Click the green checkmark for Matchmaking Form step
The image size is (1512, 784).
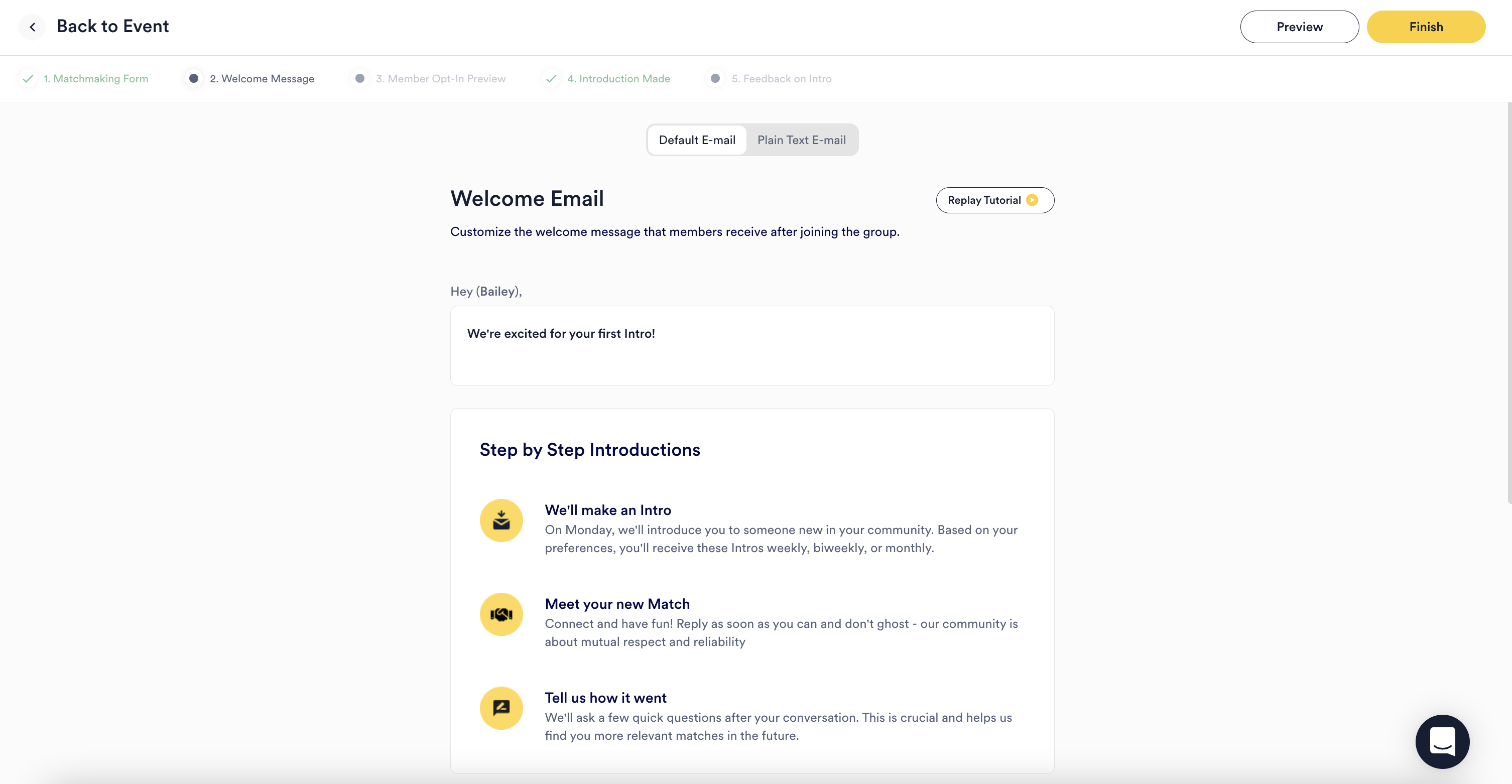tap(27, 79)
